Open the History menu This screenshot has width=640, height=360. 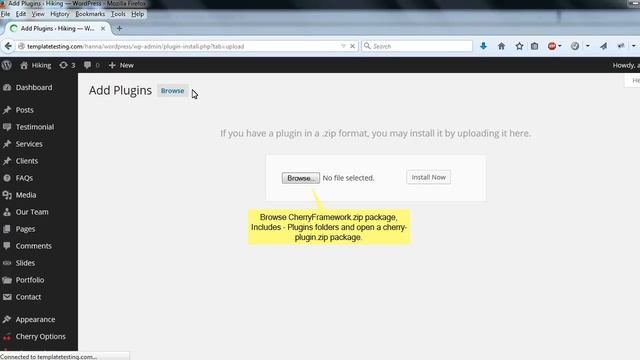coord(60,14)
